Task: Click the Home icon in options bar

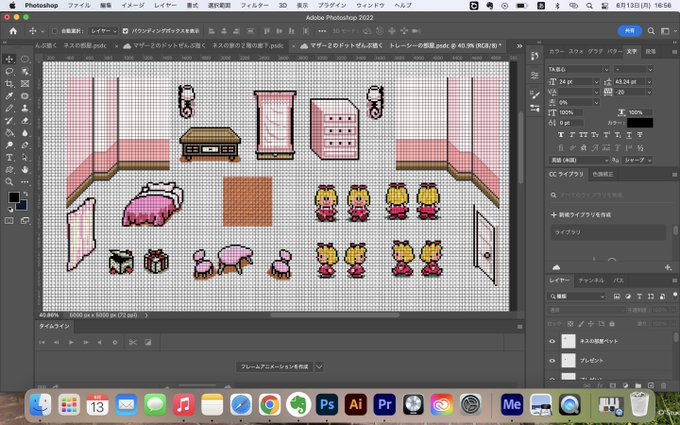Action: pyautogui.click(x=13, y=31)
